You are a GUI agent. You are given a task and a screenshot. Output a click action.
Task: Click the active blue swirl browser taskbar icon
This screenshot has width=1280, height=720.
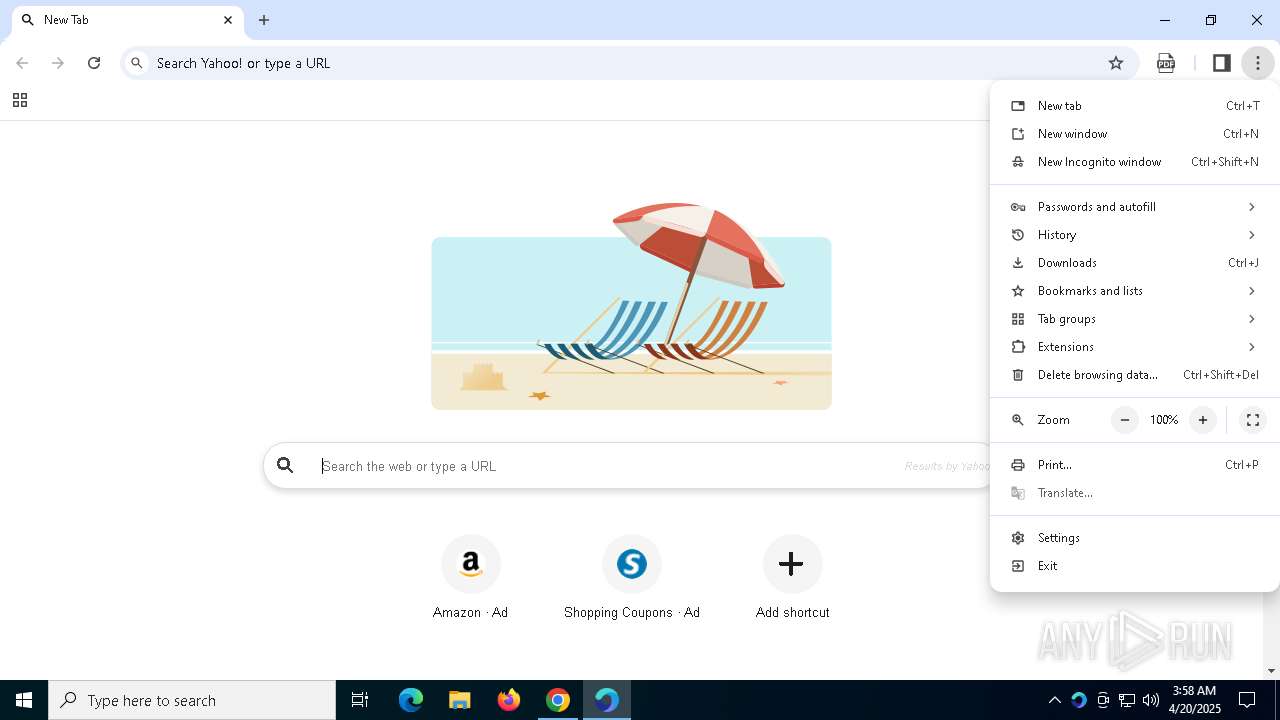(x=607, y=700)
